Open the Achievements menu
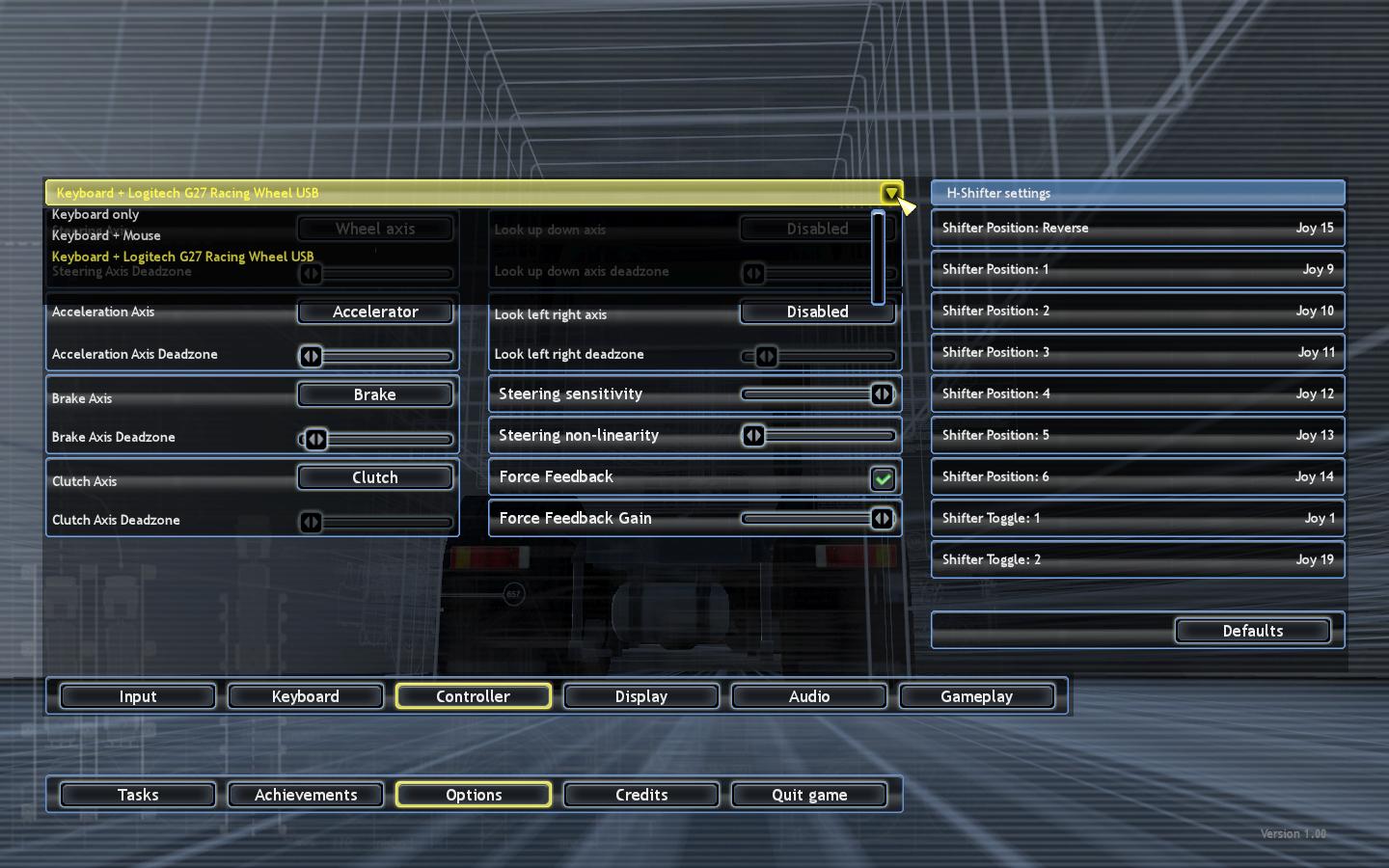The height and width of the screenshot is (868, 1389). [x=305, y=795]
